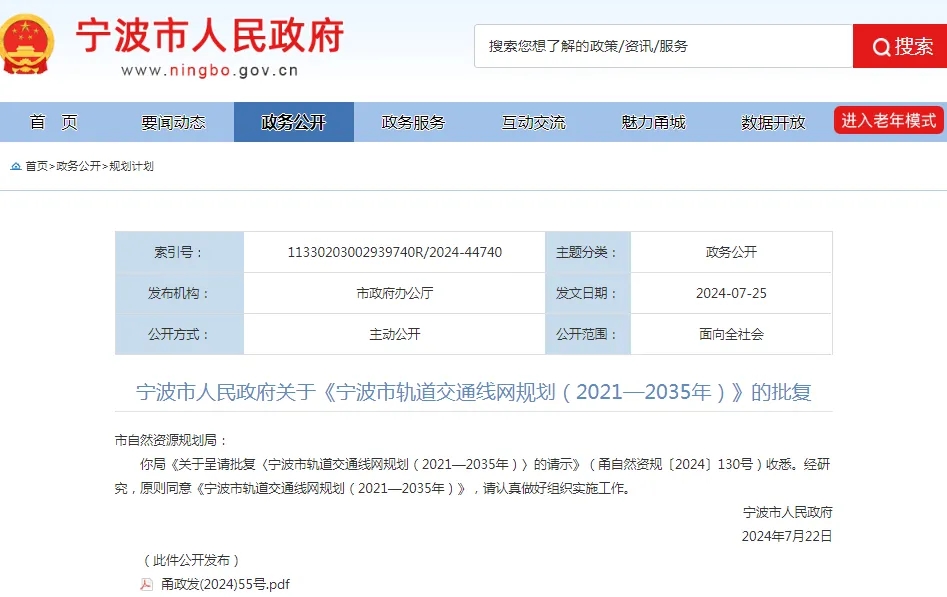Screen dimensions: 947x597
Task: Select index number 11330203002939740R/2024-44740
Action: tap(394, 252)
